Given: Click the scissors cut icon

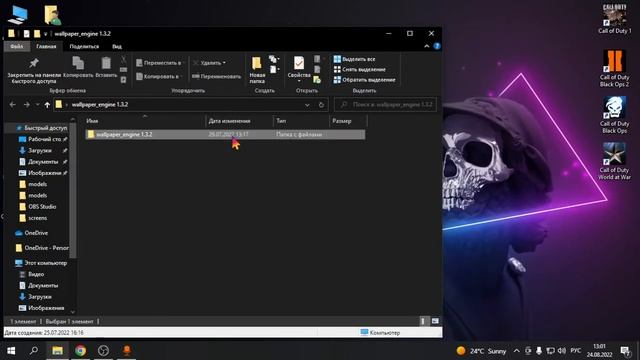Looking at the screenshot, I should coord(123,60).
